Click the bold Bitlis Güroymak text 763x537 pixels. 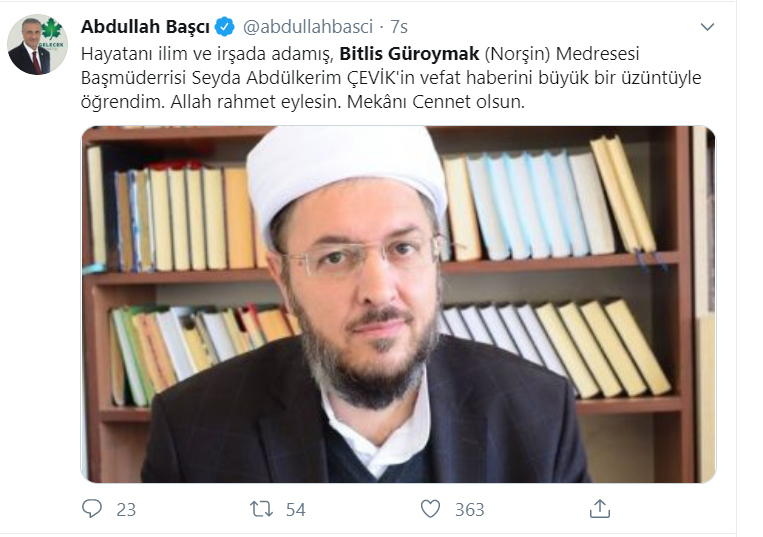409,54
